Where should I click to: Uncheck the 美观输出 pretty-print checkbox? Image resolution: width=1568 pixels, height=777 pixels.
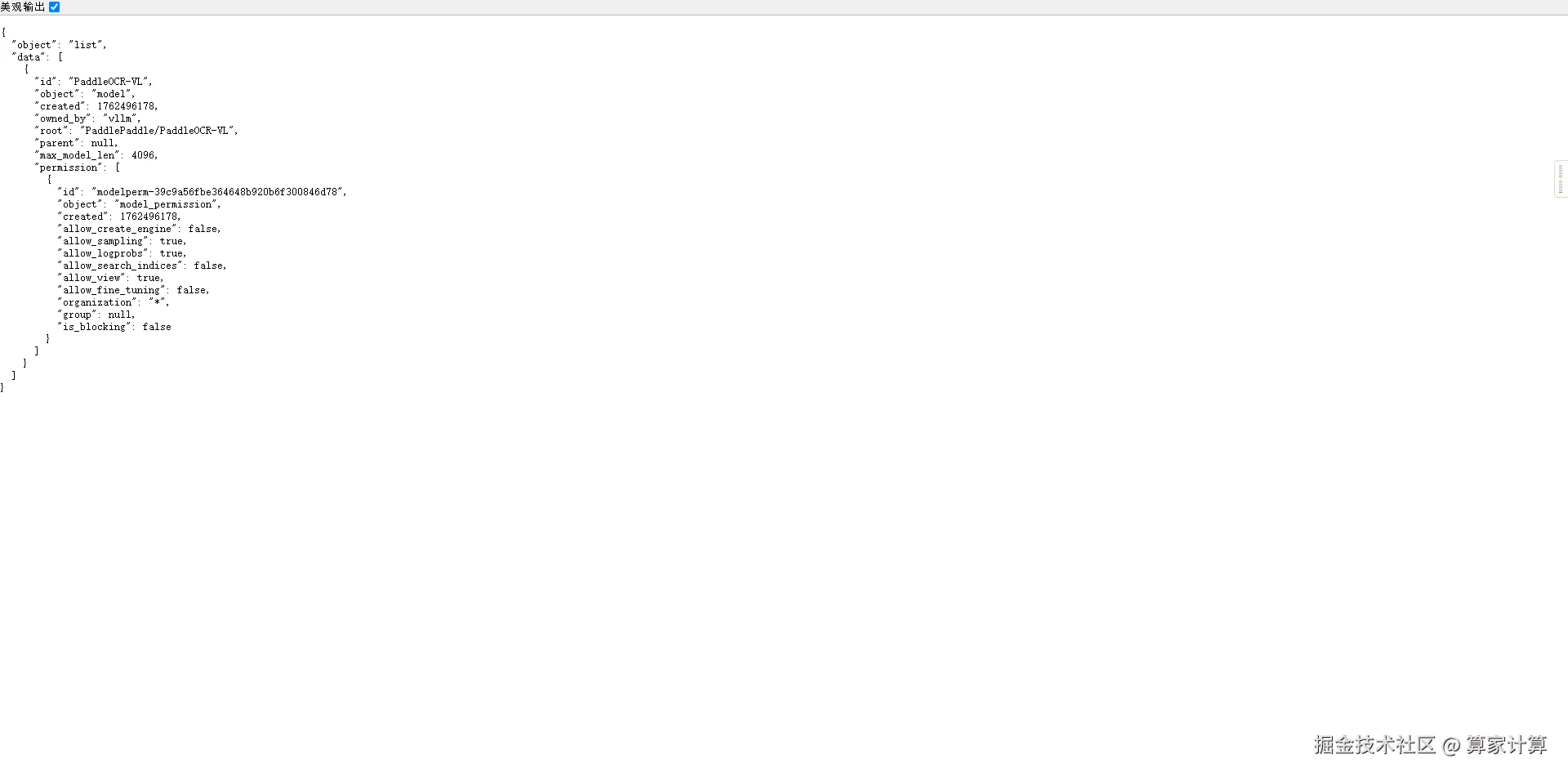pyautogui.click(x=55, y=7)
